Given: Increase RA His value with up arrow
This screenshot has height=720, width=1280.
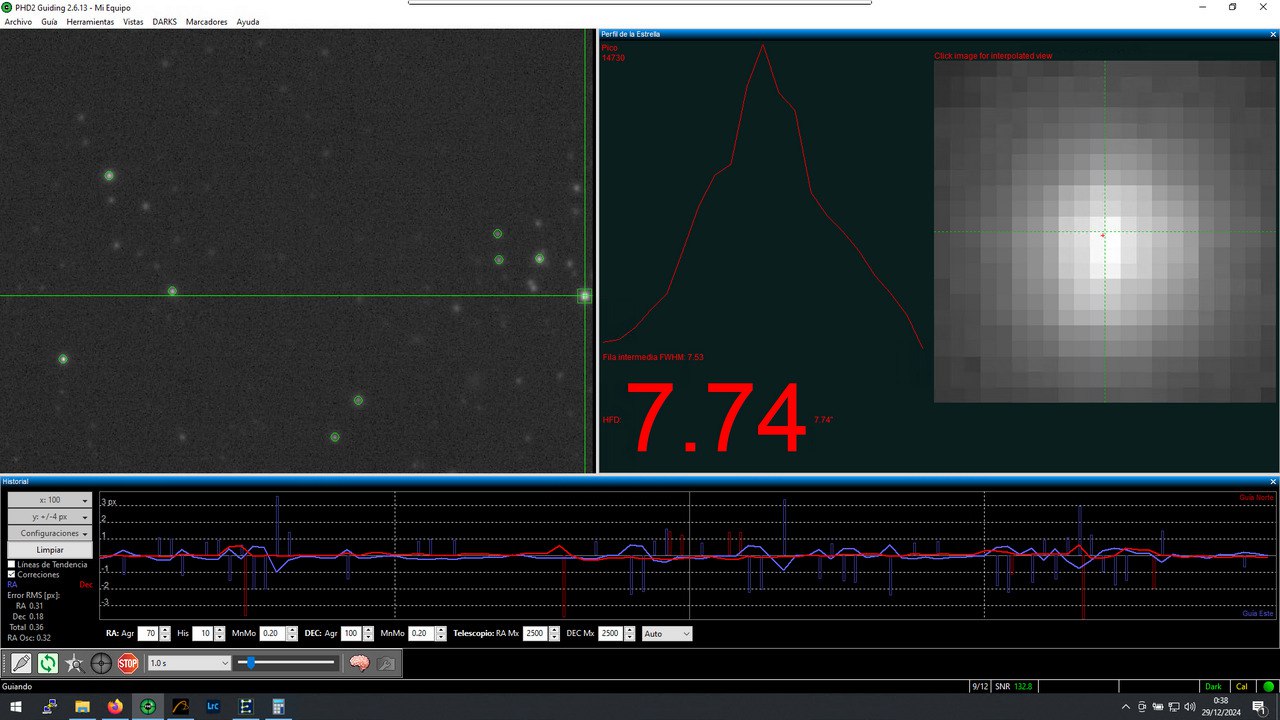Looking at the screenshot, I should tap(220, 630).
